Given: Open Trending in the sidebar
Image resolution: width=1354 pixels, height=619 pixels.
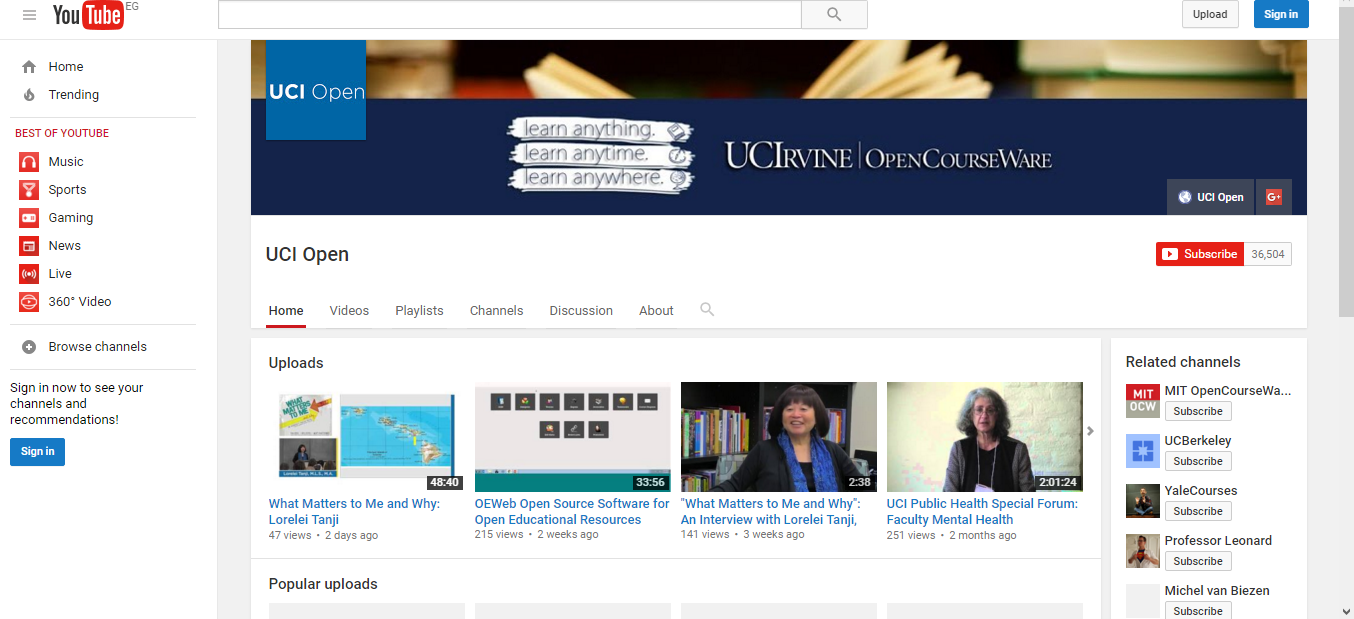Looking at the screenshot, I should (74, 95).
